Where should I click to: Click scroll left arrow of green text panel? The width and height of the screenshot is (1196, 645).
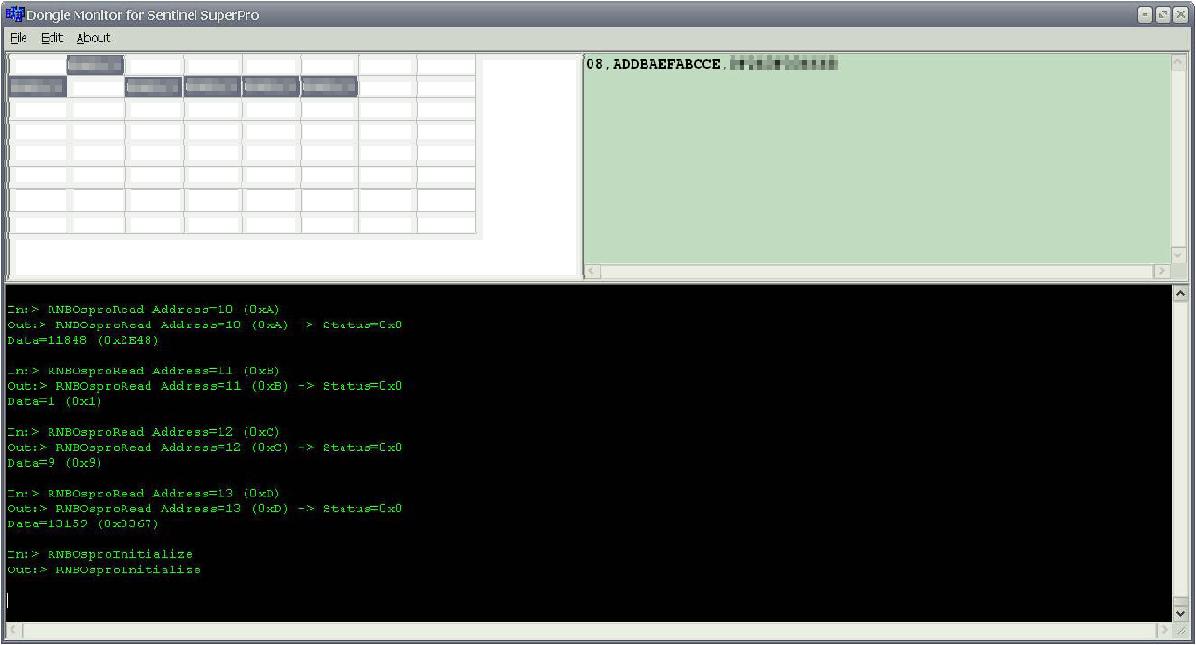(592, 271)
